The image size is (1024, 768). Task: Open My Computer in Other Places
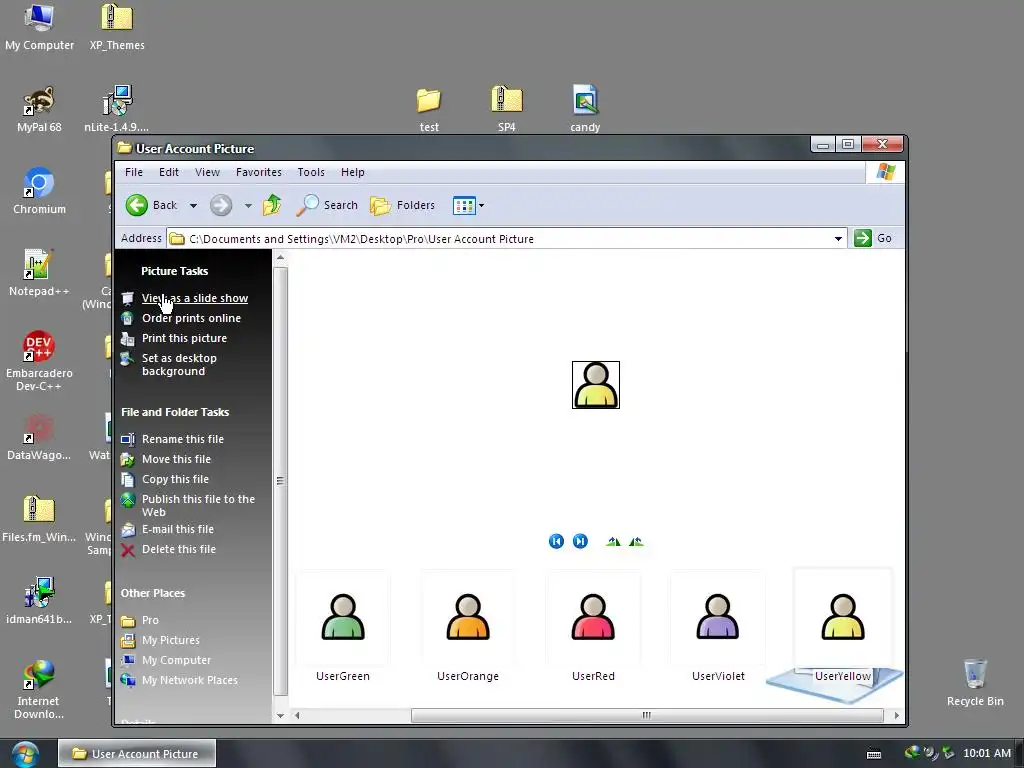click(176, 660)
